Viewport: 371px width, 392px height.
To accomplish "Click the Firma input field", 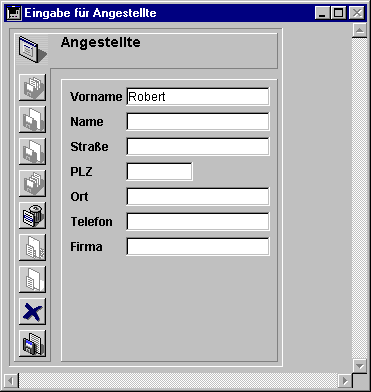I will tap(198, 247).
